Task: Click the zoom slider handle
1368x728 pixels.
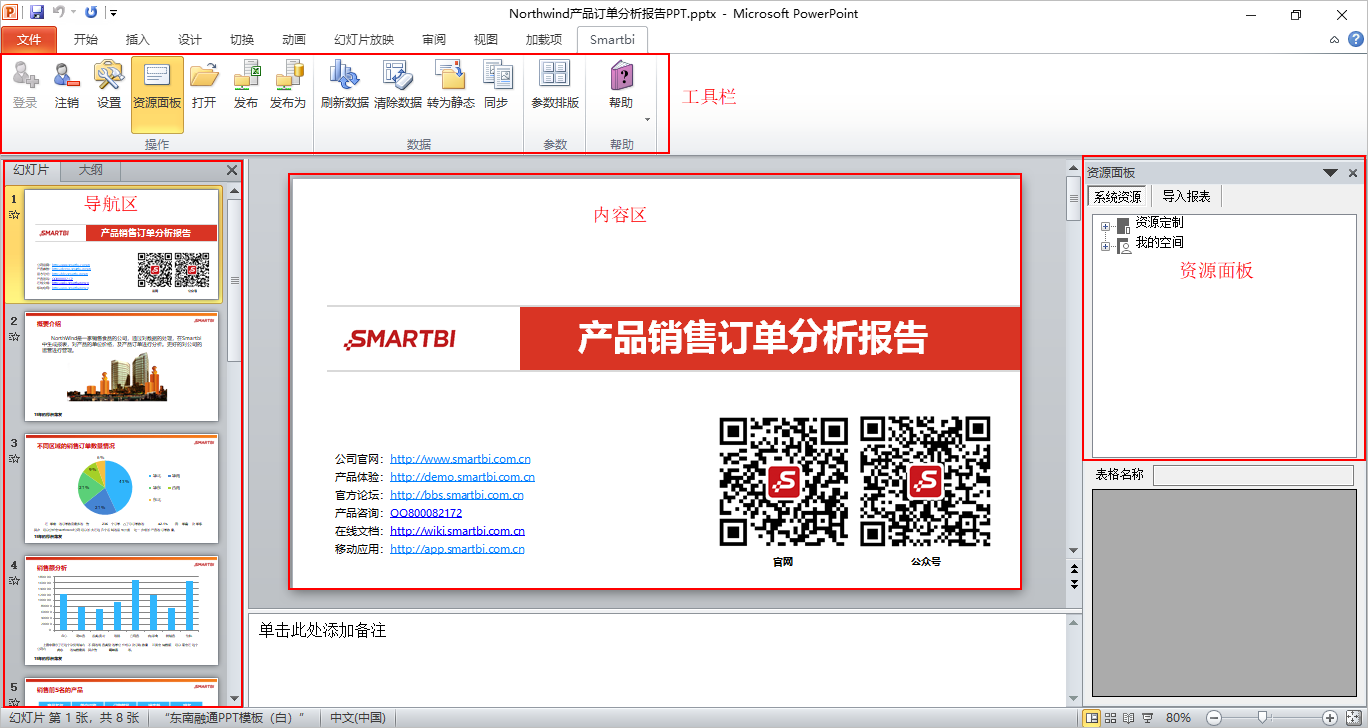Action: (1264, 718)
